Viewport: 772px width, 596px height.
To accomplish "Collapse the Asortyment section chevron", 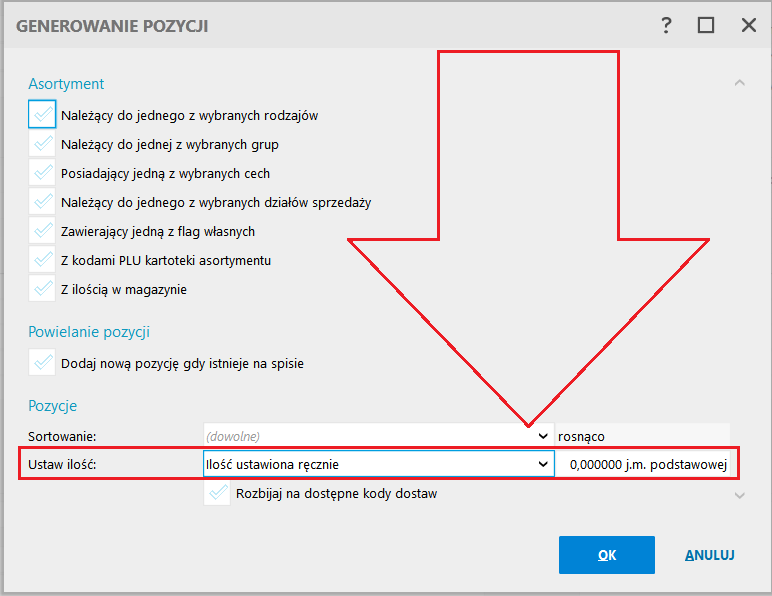I will [740, 83].
